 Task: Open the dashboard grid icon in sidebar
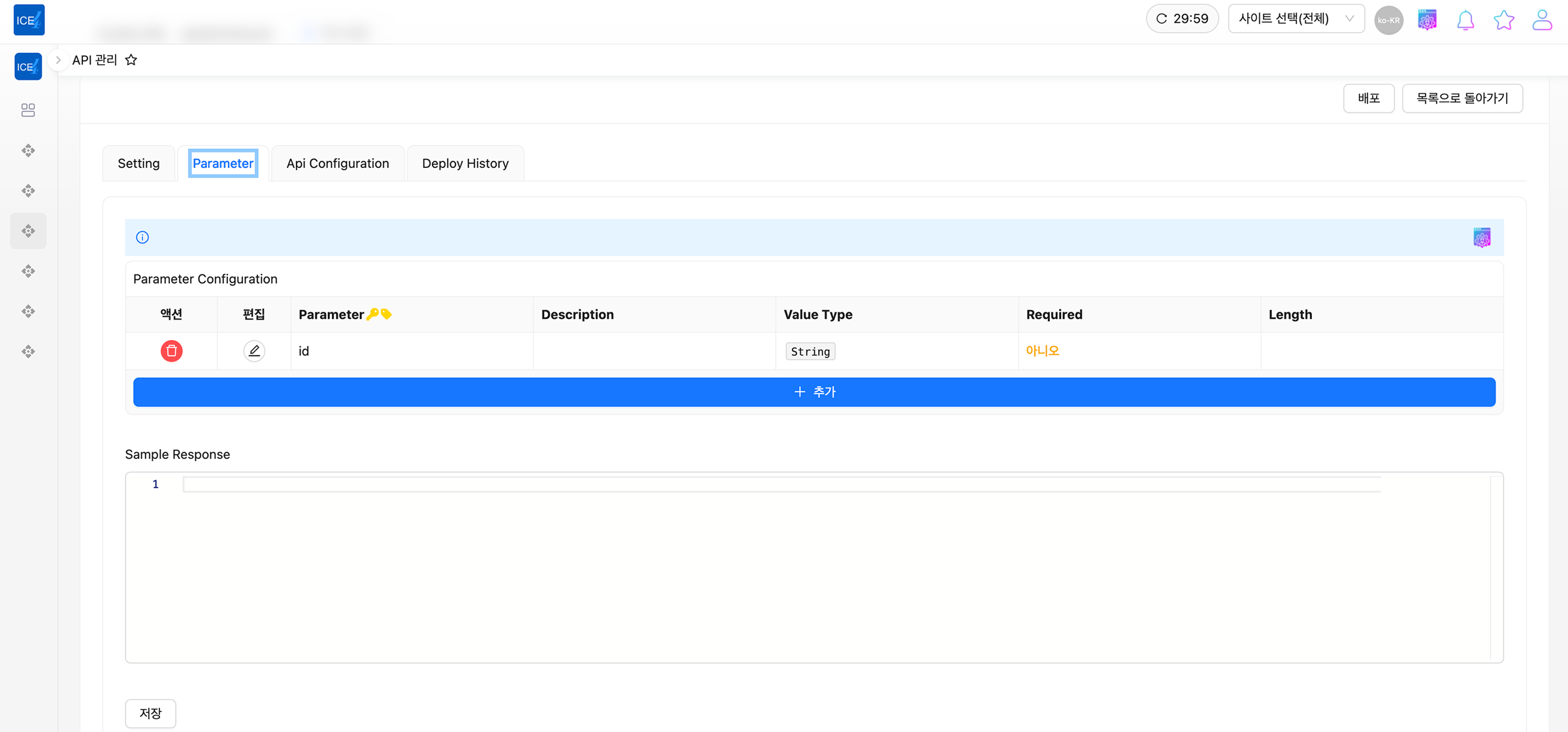pyautogui.click(x=28, y=110)
